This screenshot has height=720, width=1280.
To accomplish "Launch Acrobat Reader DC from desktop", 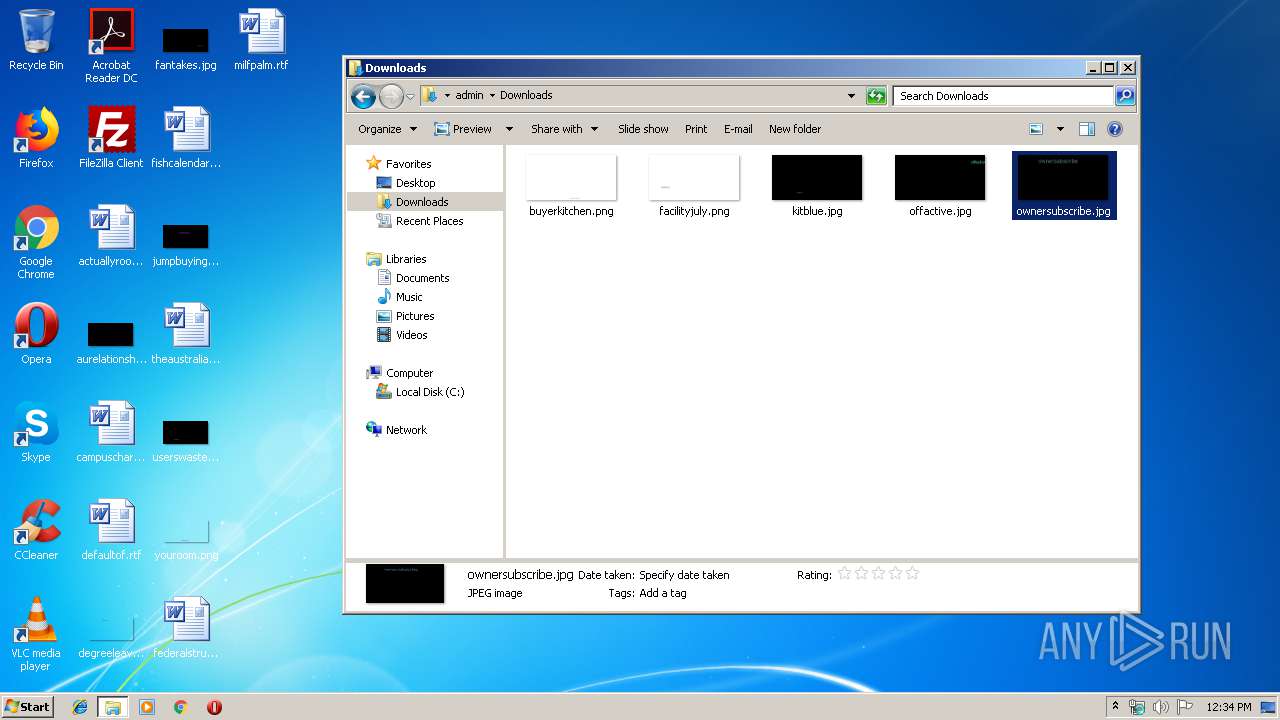I will pos(111,46).
